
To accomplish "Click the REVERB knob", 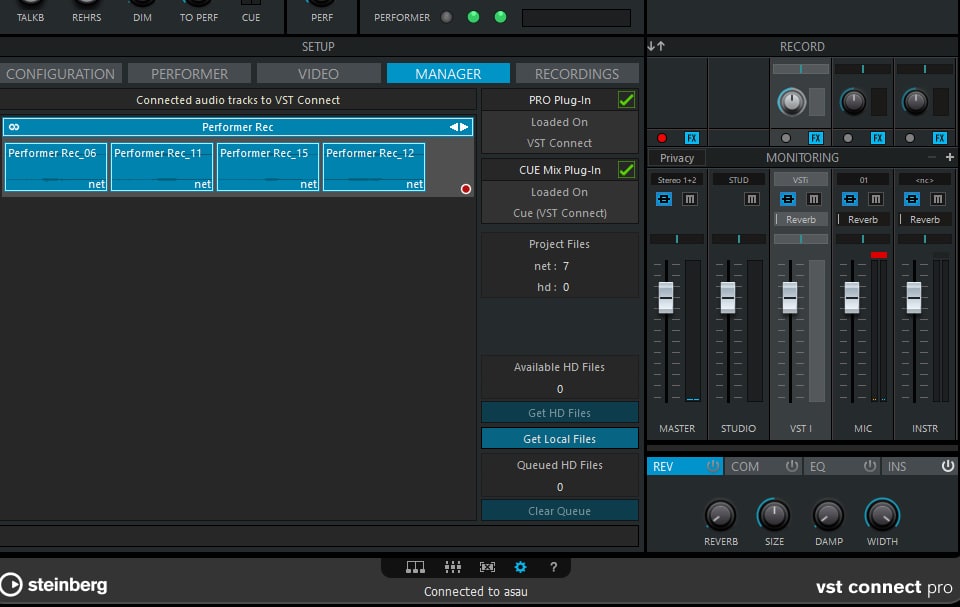I will pos(720,516).
